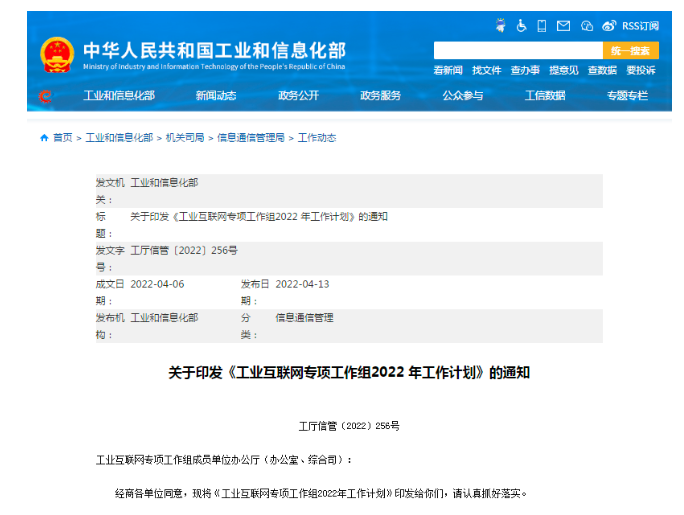Click the 分类 value 信息通信管理
Image resolution: width=684 pixels, height=515 pixels.
click(x=304, y=318)
